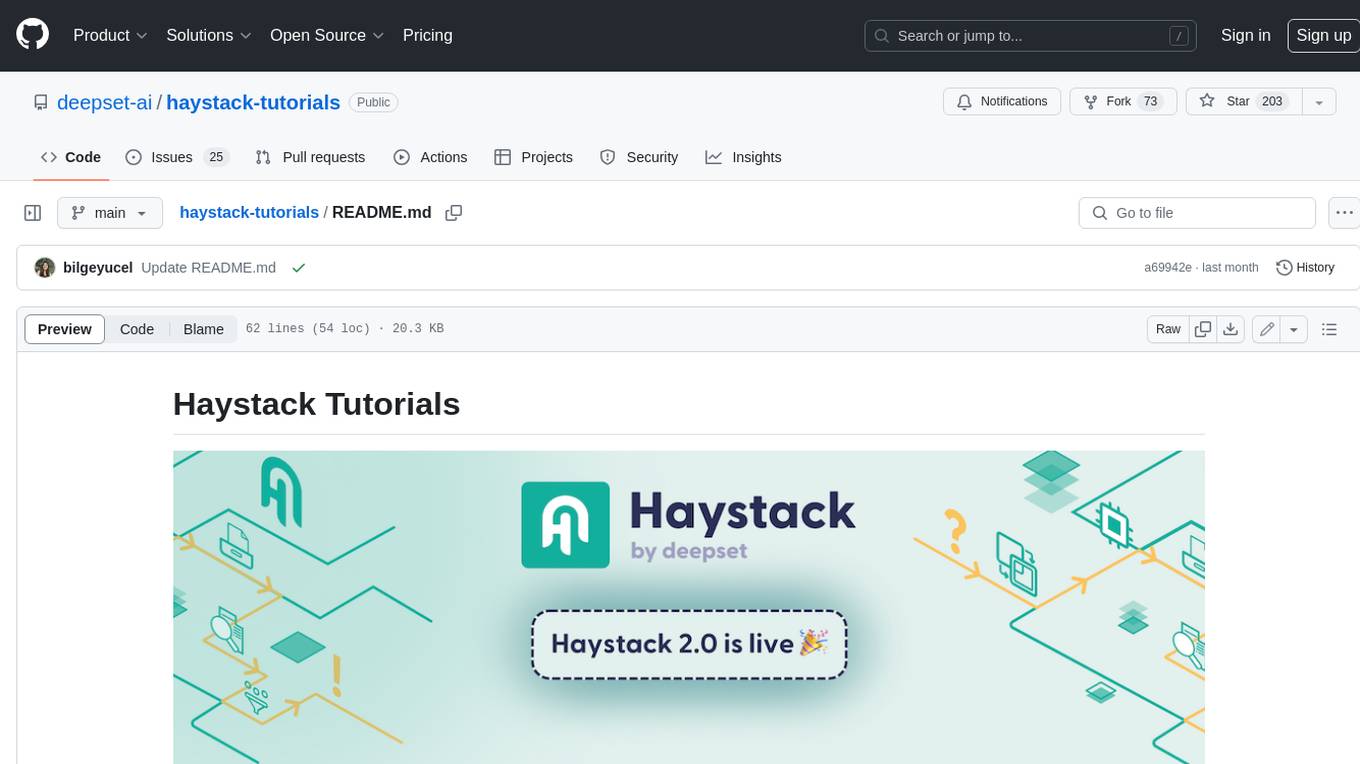Image resolution: width=1360 pixels, height=764 pixels.
Task: Open the star lists dropdown arrow
Action: click(x=1319, y=101)
